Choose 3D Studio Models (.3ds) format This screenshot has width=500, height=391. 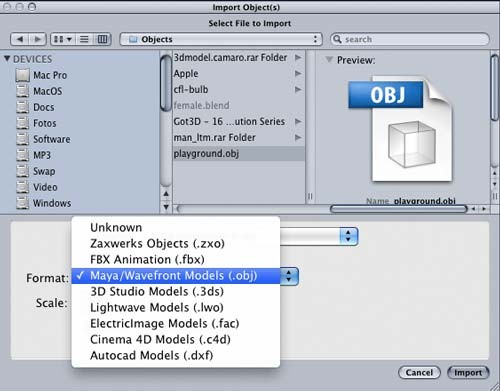click(176, 291)
